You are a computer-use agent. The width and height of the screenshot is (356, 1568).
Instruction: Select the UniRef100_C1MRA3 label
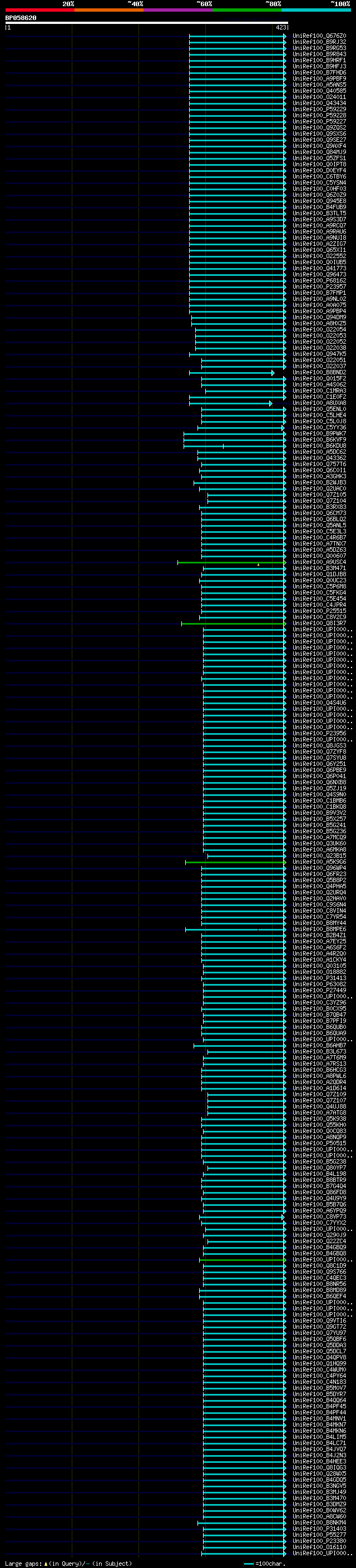tap(319, 391)
